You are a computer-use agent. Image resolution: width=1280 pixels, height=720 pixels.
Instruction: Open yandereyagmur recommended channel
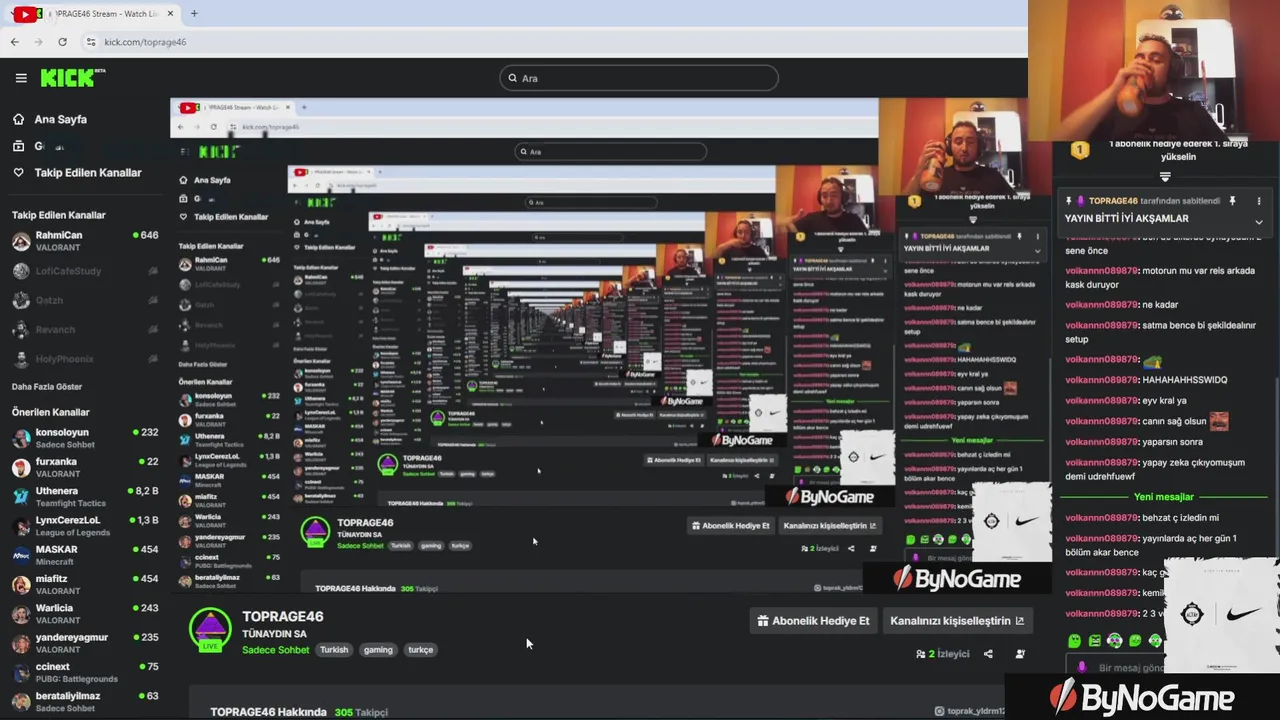[85, 643]
